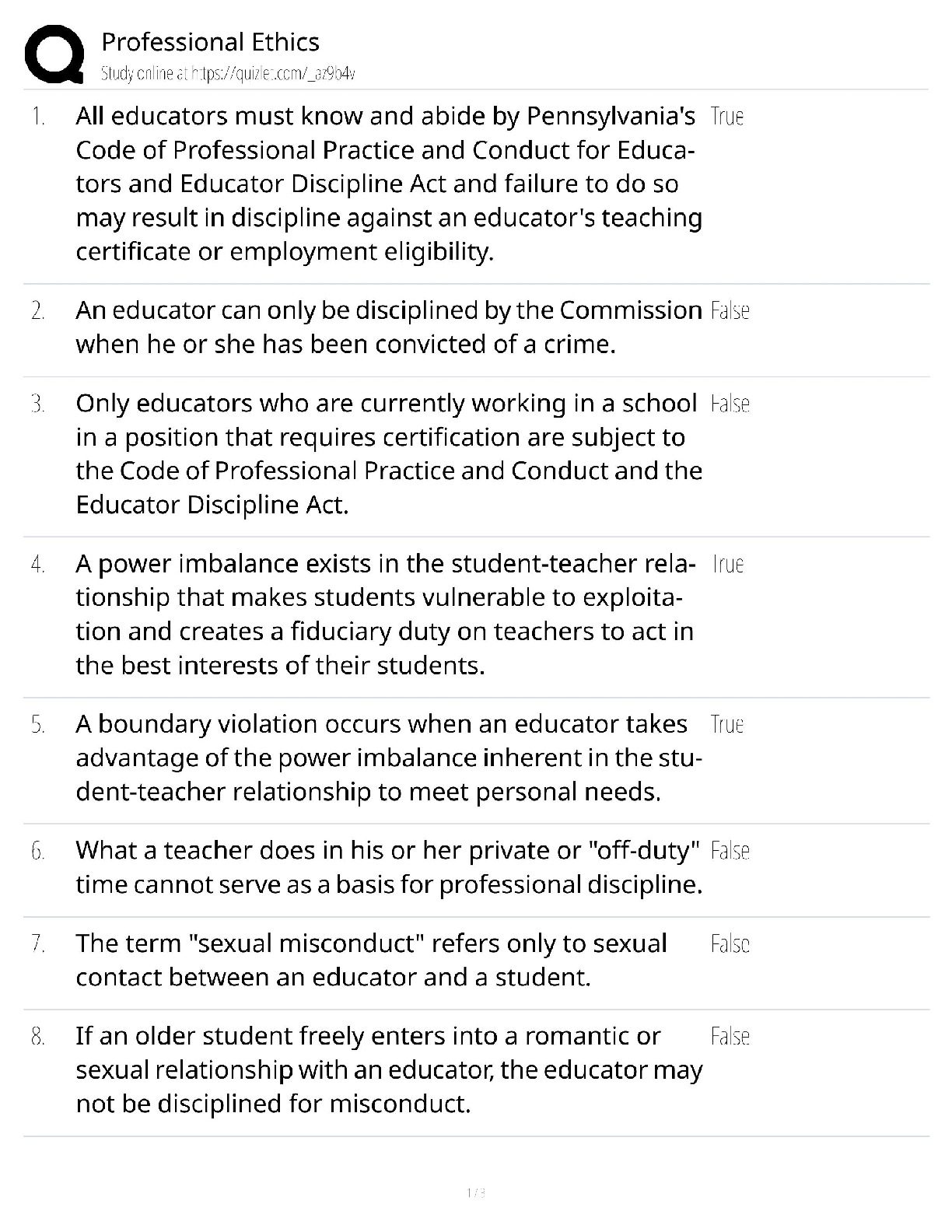
Task: Click the boundary violation question text
Action: 387,758
